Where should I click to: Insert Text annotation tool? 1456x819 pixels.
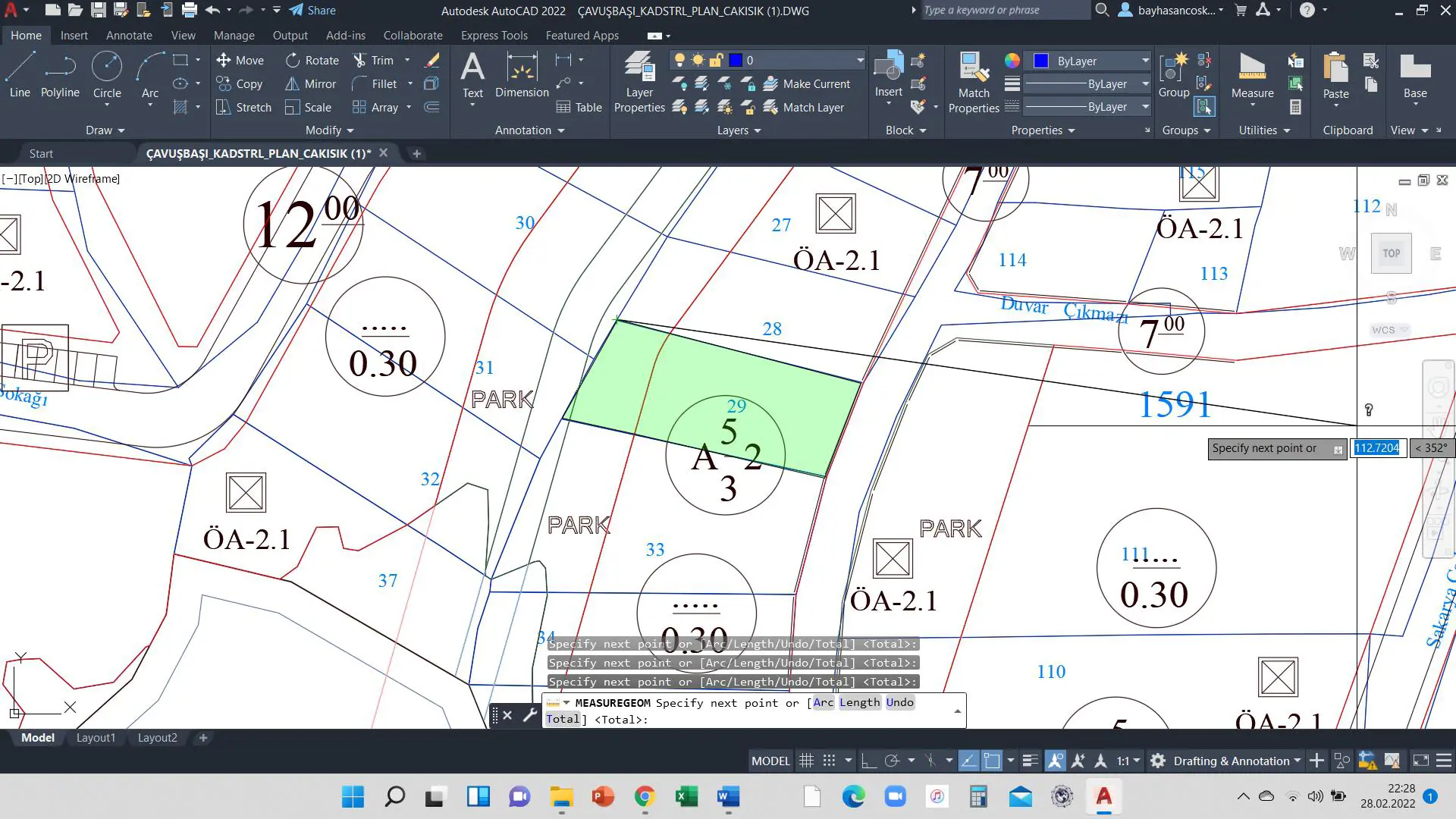point(472,74)
